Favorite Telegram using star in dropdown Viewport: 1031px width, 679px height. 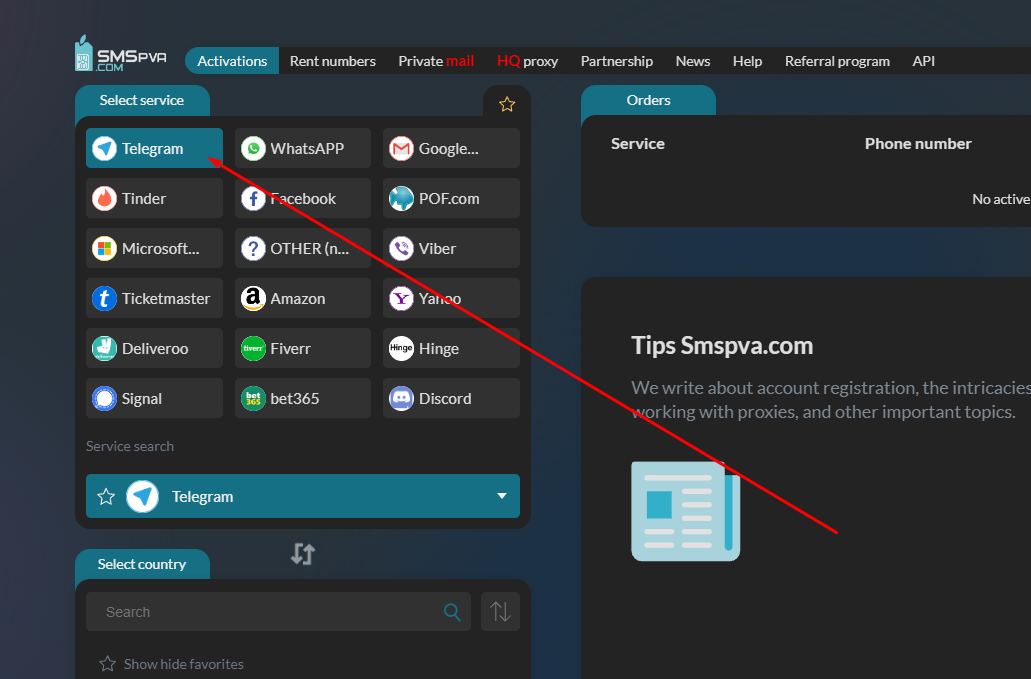(x=106, y=496)
